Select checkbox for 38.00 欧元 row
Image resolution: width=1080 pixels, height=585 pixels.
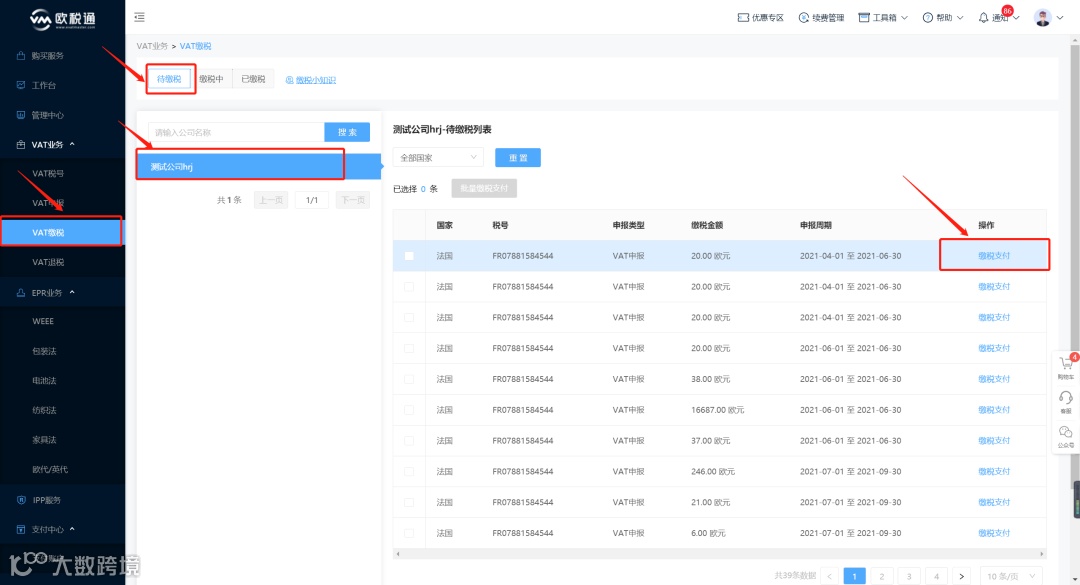coord(409,380)
